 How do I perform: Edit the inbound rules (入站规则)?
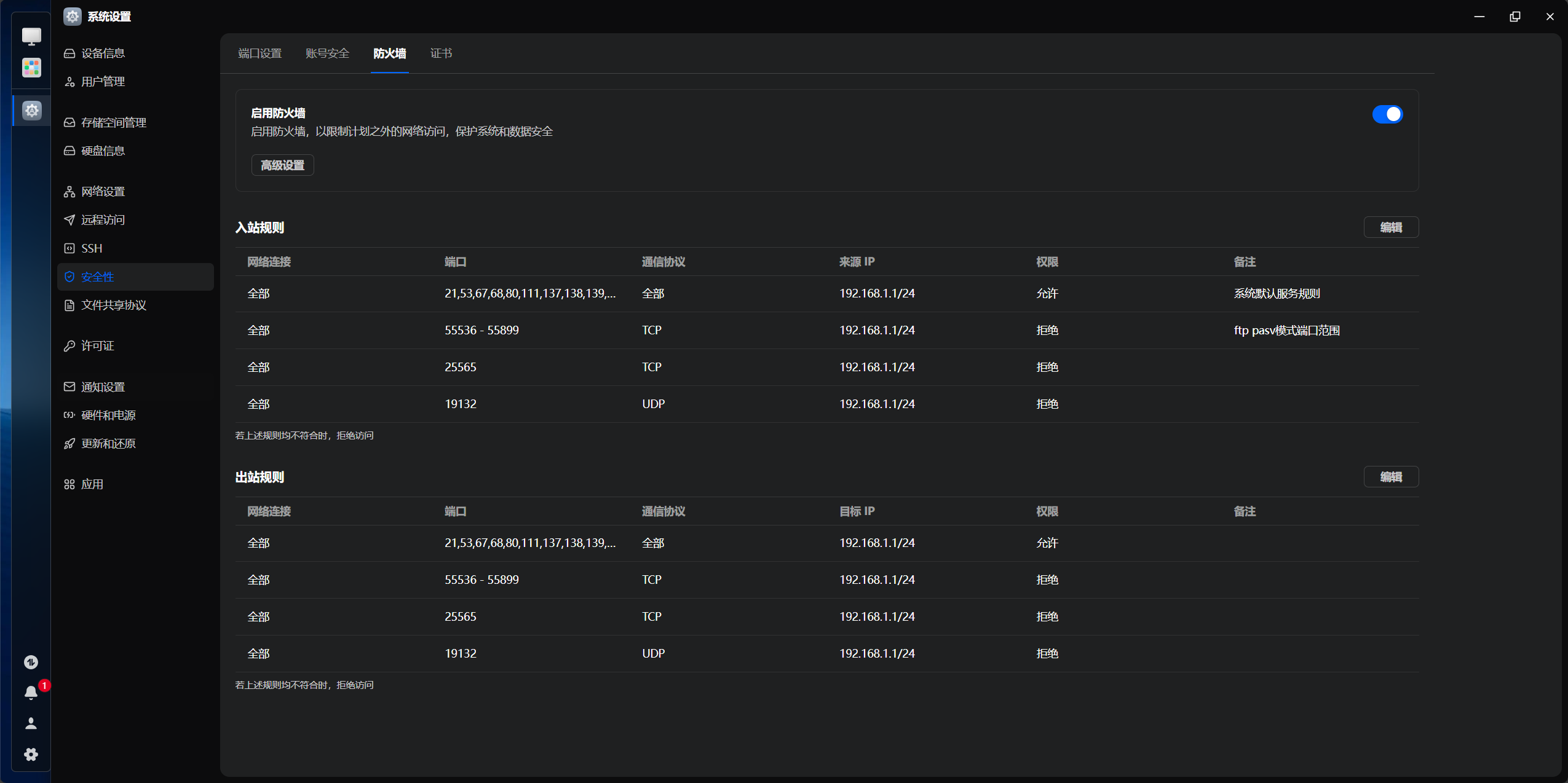[1391, 227]
